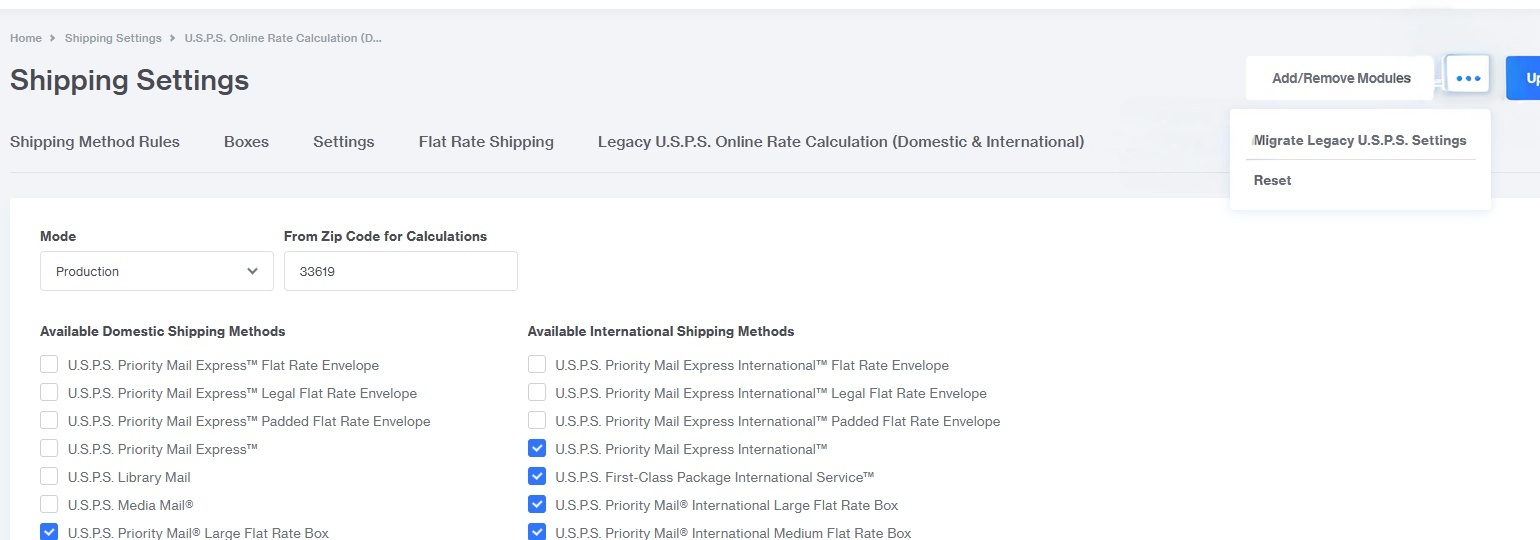This screenshot has width=1540, height=540.
Task: Navigate to Home breadcrumb link
Action: point(26,38)
